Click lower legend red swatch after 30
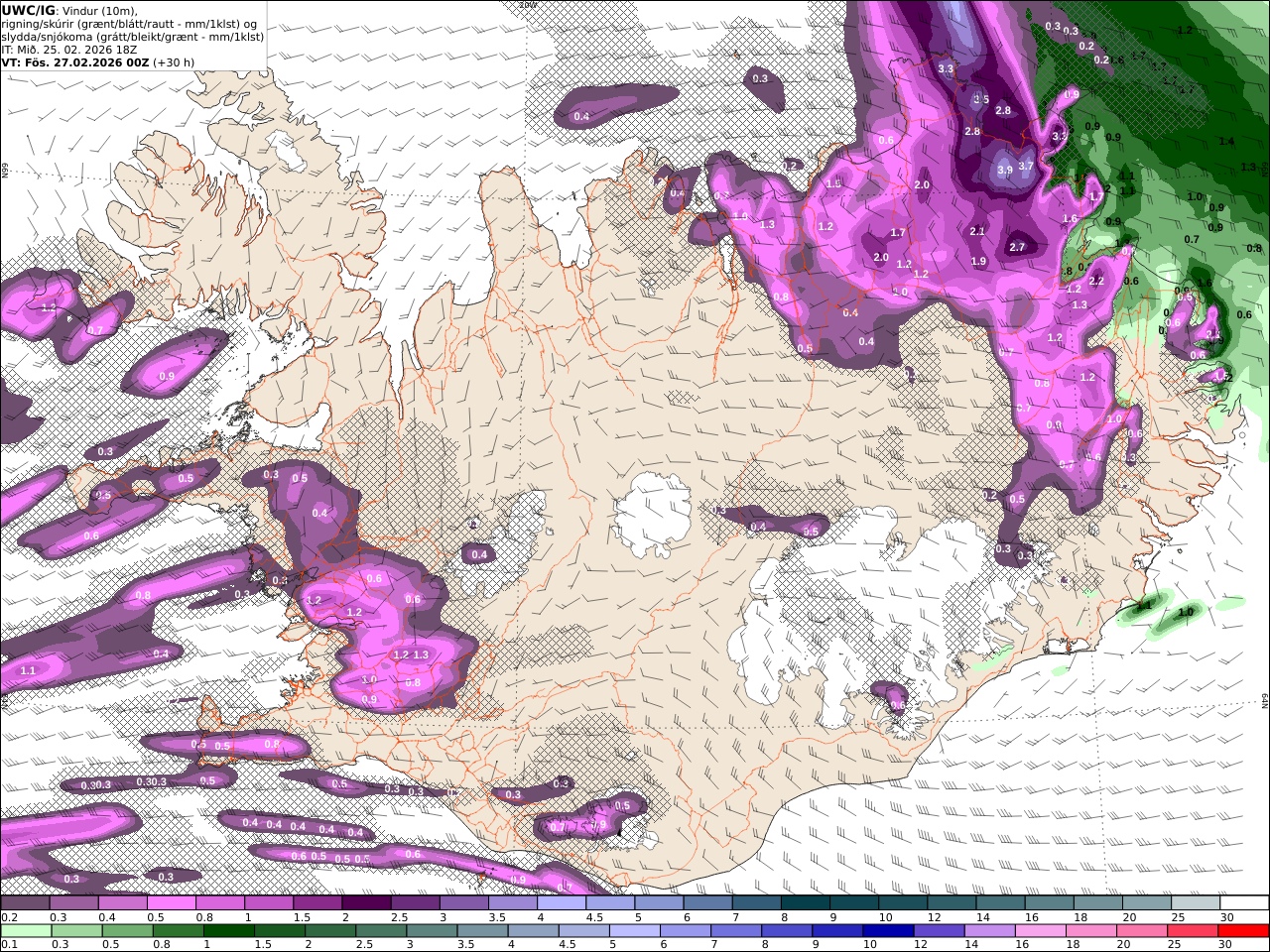This screenshot has height=952, width=1270. point(1243,931)
